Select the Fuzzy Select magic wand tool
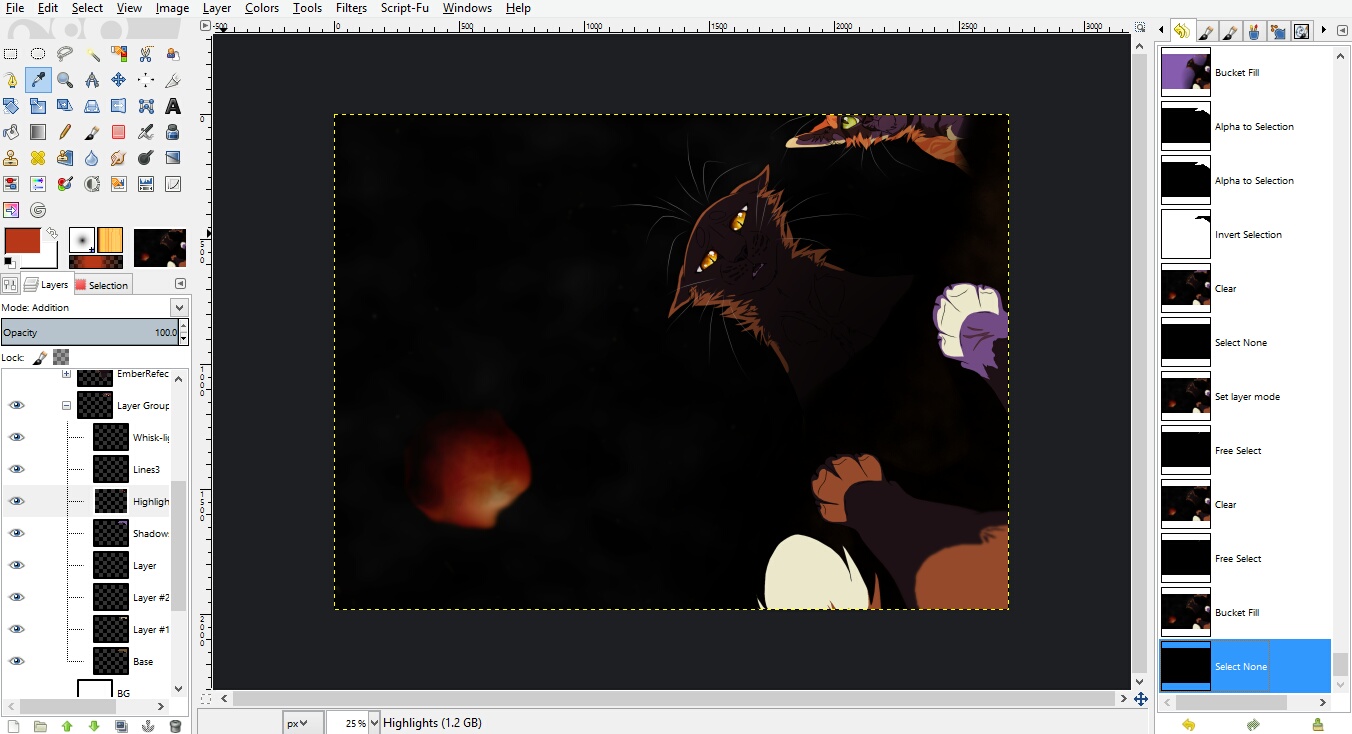Screen dimensions: 1352x734 [92, 54]
